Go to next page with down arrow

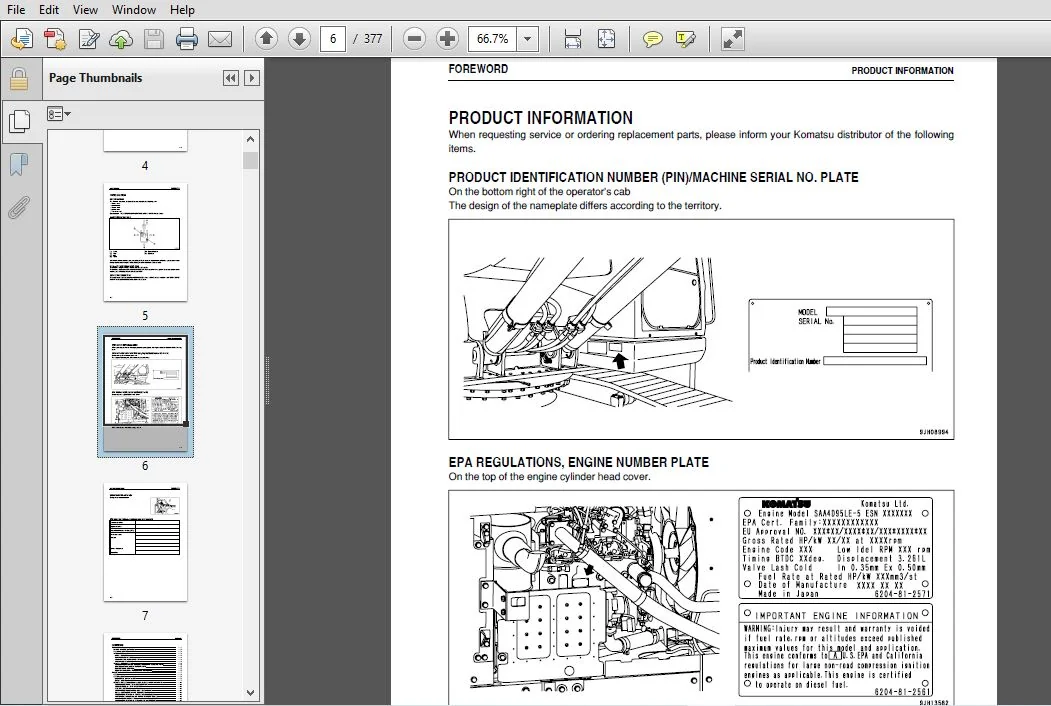tap(299, 39)
